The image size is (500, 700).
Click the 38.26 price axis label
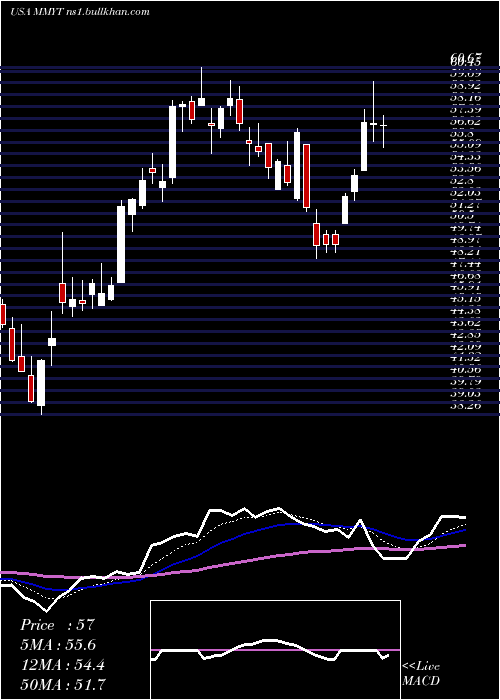coord(466,406)
